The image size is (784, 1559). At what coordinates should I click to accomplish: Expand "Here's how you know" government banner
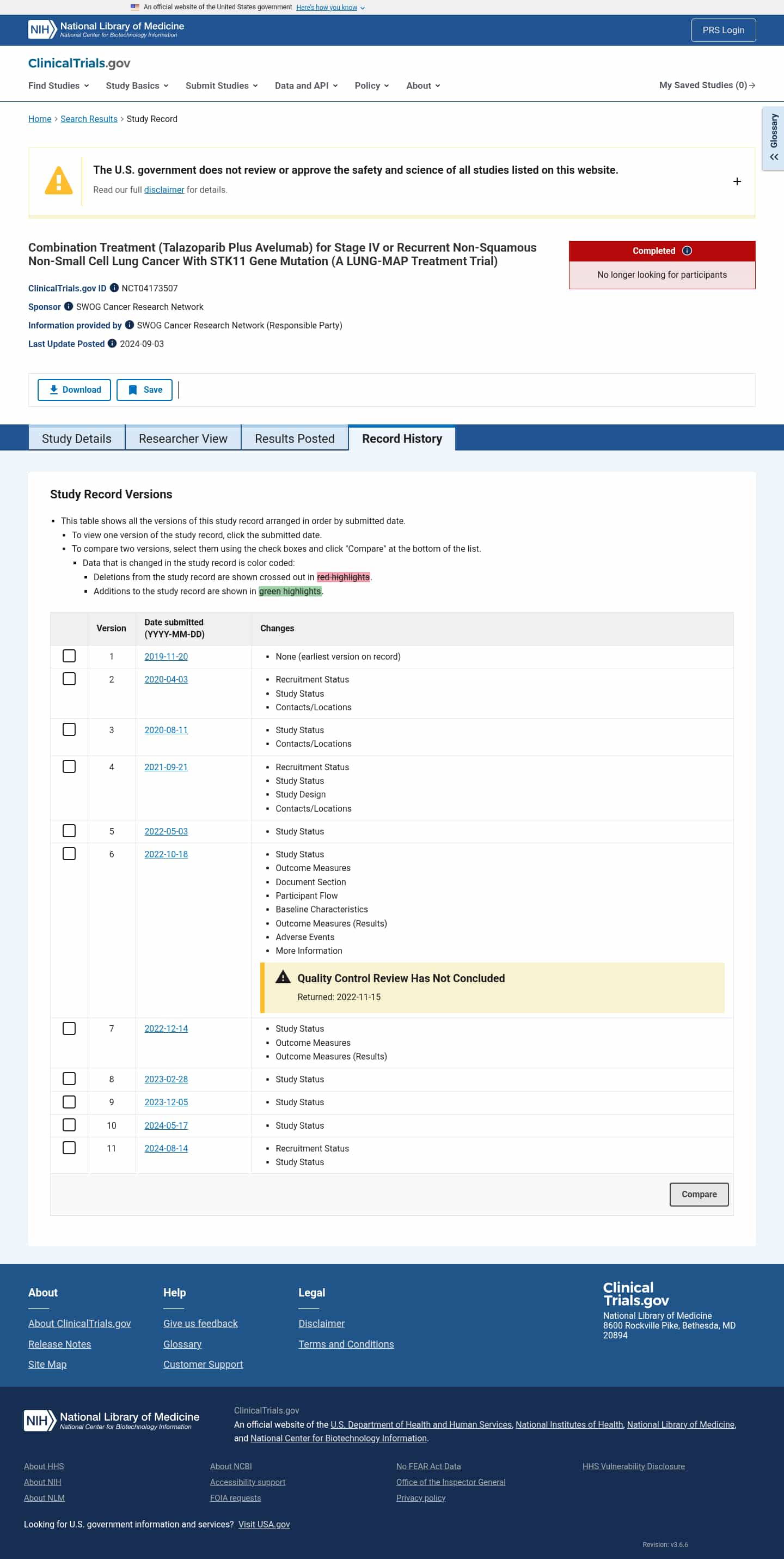330,7
